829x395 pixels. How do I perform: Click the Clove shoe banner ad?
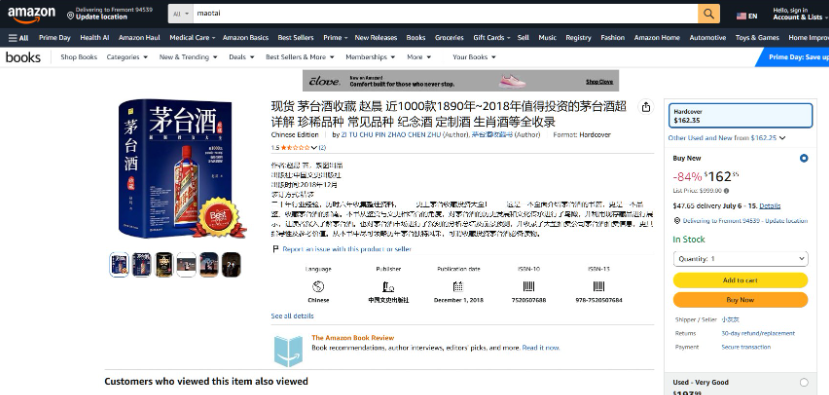460,81
